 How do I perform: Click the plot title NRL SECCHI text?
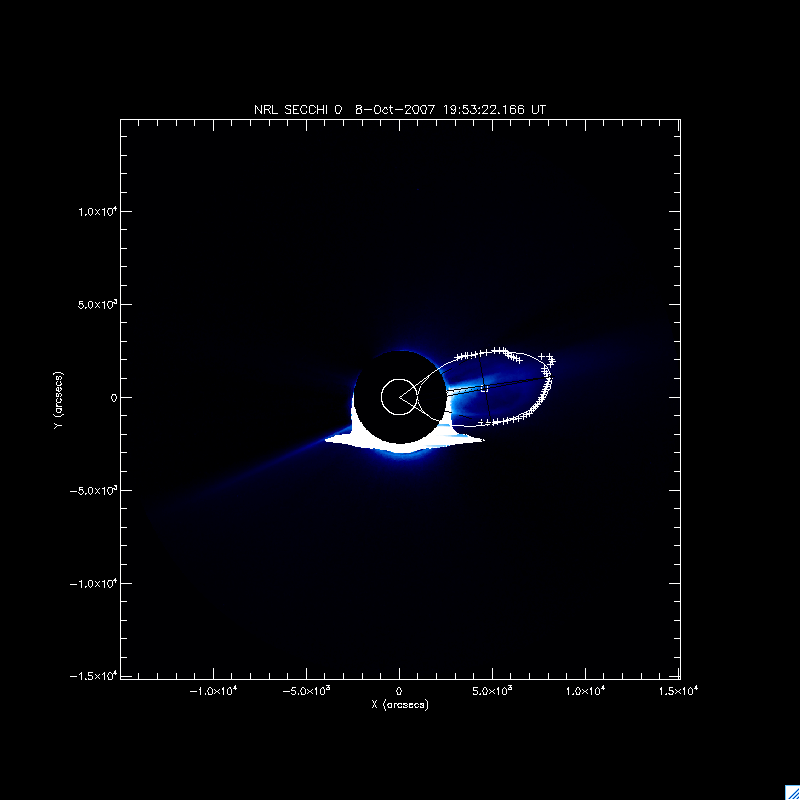299,109
